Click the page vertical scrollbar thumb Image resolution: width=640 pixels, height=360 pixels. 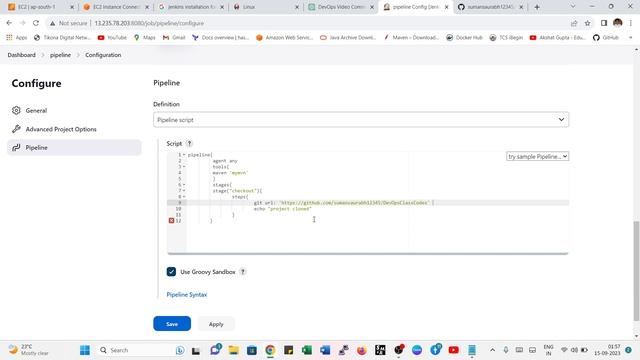pyautogui.click(x=636, y=271)
